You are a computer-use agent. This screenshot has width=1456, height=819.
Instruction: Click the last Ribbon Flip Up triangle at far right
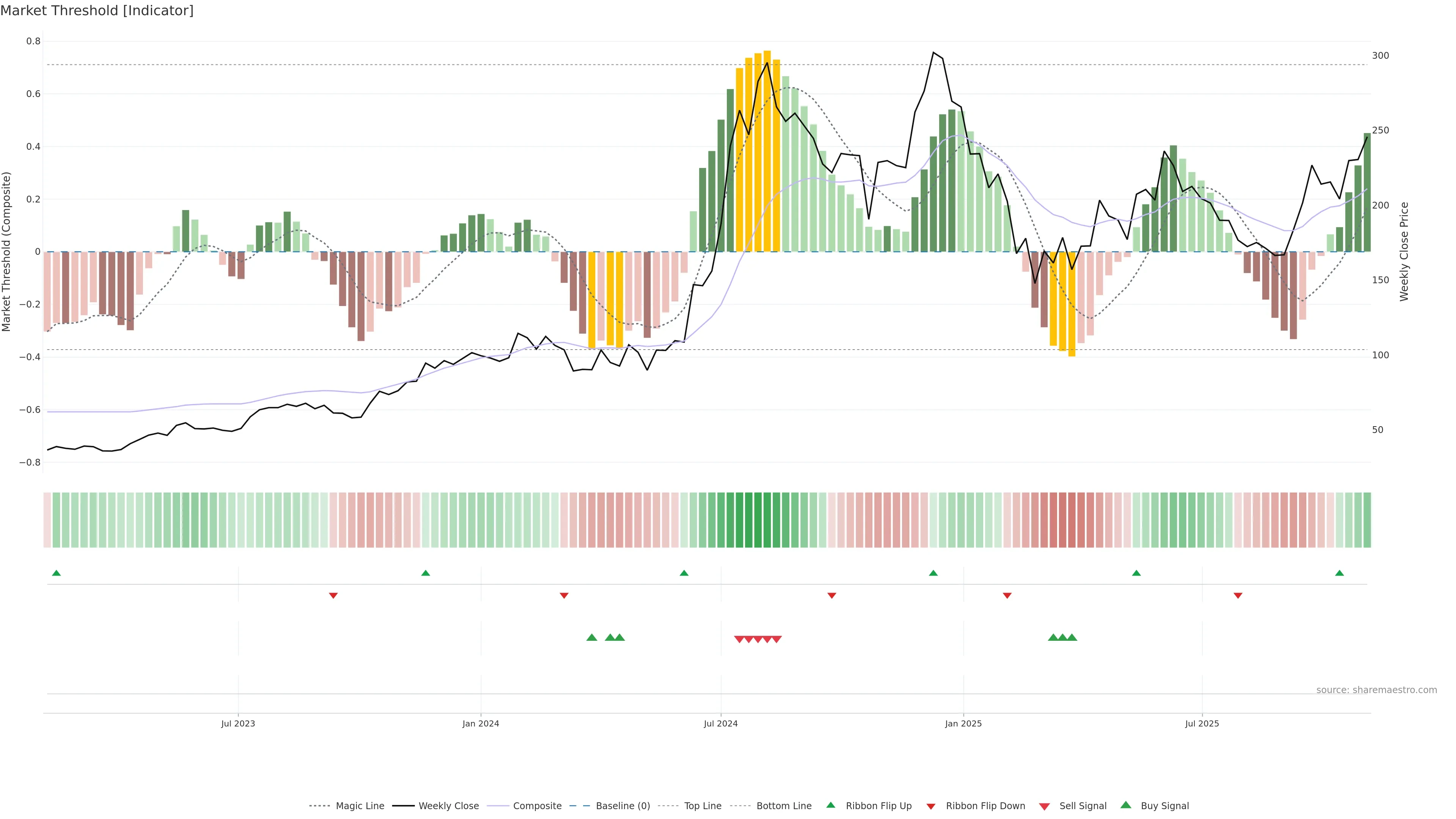pos(1339,573)
